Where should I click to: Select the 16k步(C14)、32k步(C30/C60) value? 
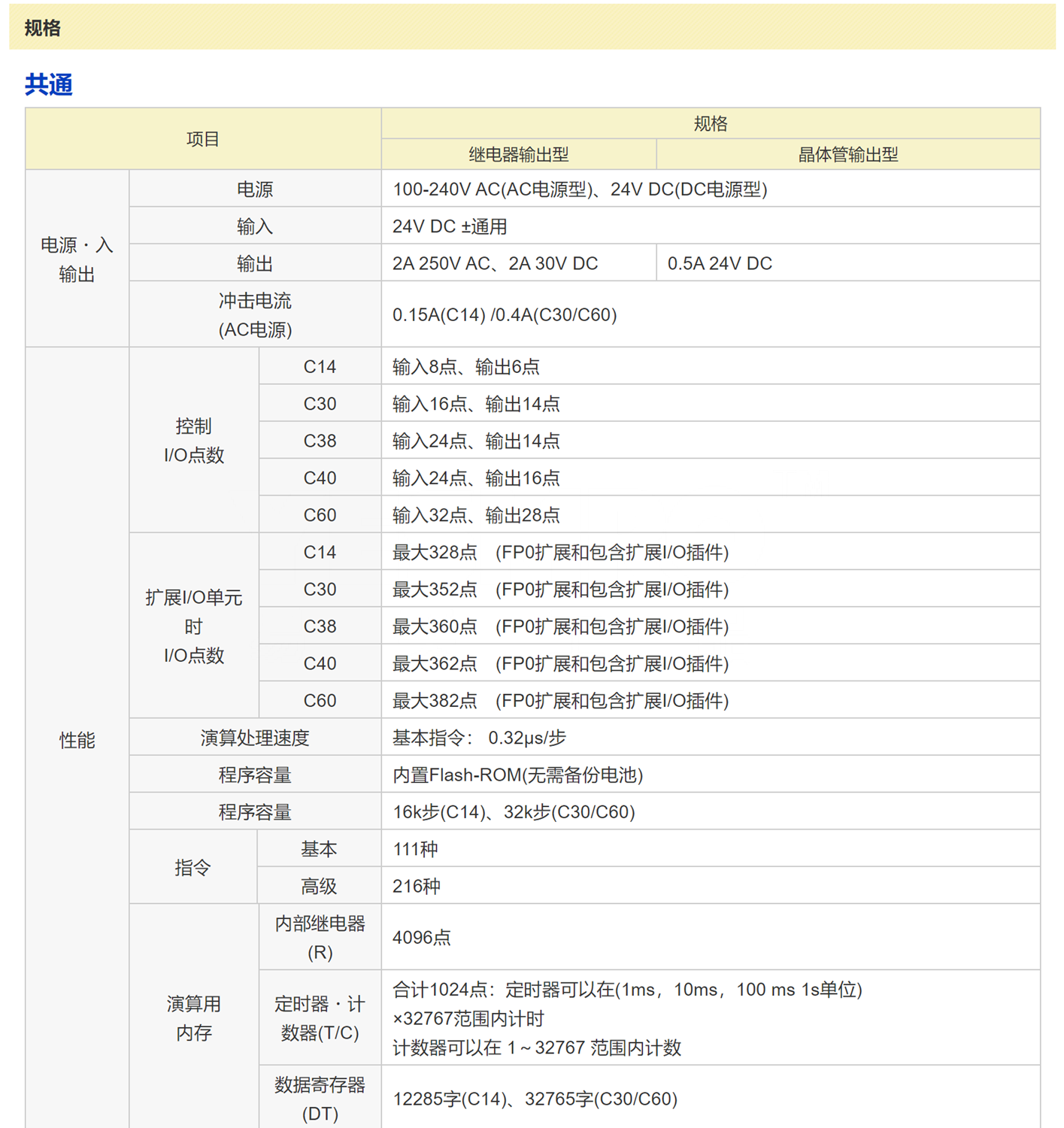(x=711, y=811)
